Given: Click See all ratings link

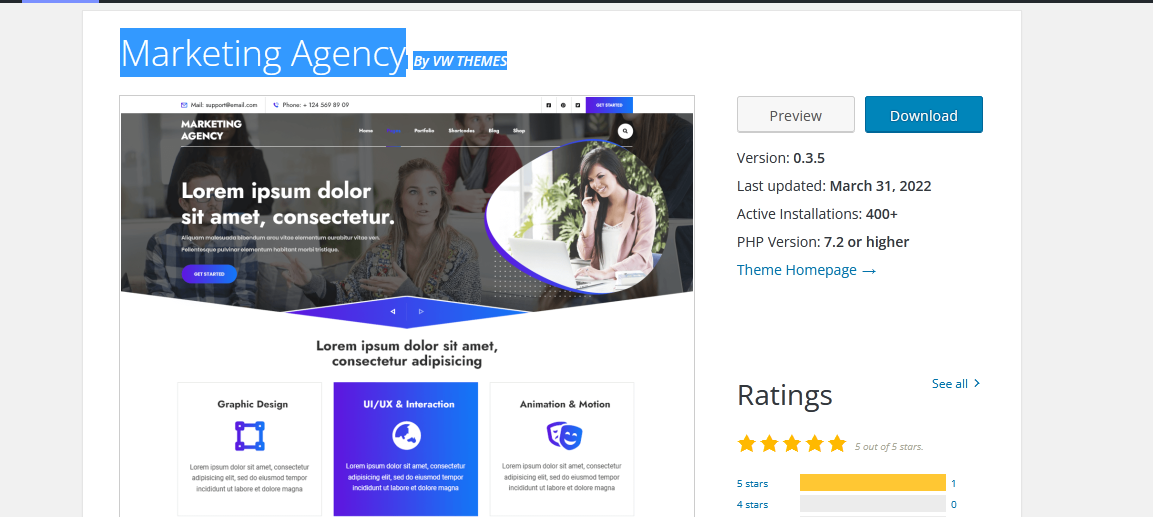Looking at the screenshot, I should [x=949, y=383].
